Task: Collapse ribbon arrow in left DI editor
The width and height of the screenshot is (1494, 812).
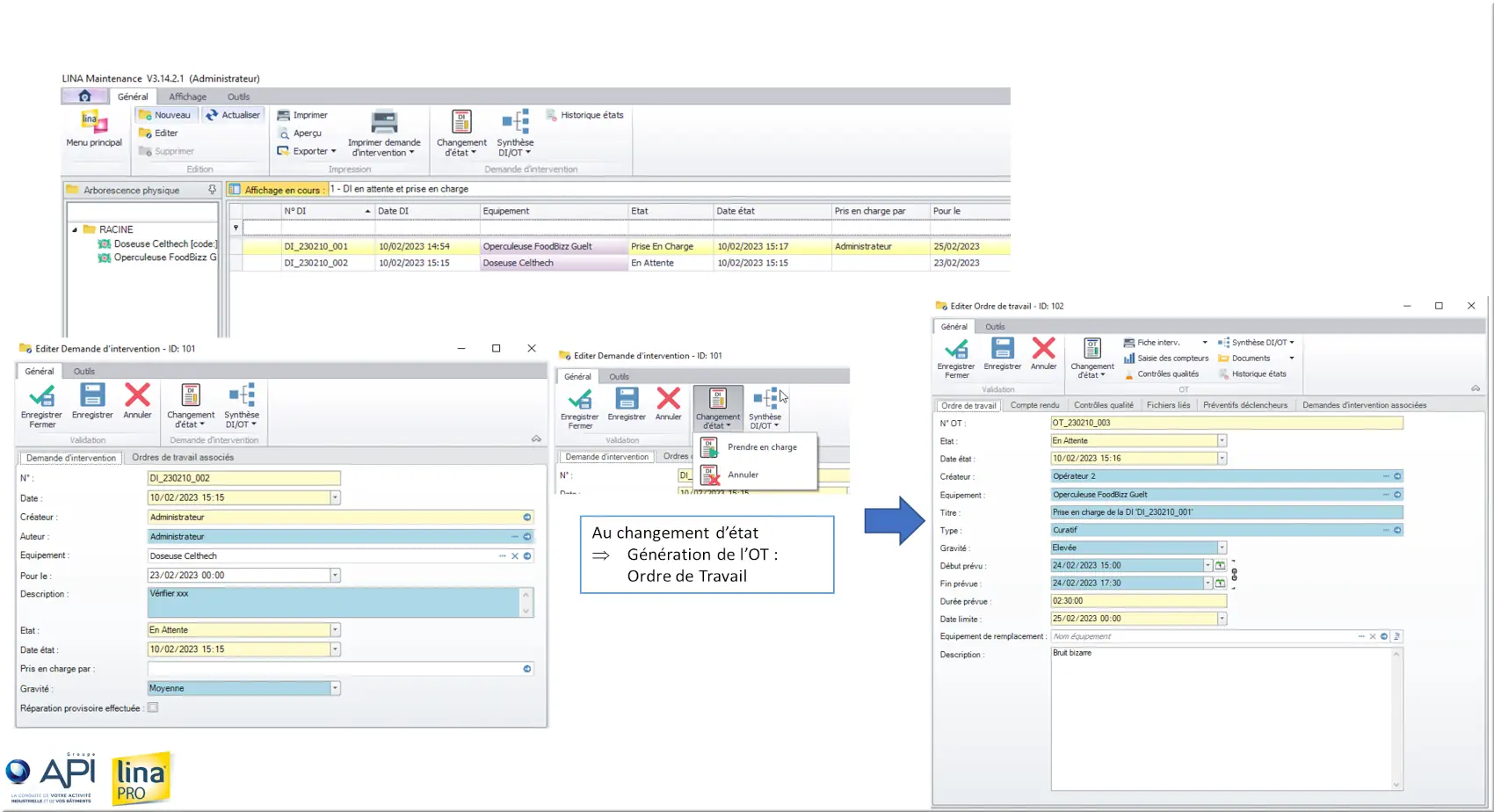Action: [536, 439]
